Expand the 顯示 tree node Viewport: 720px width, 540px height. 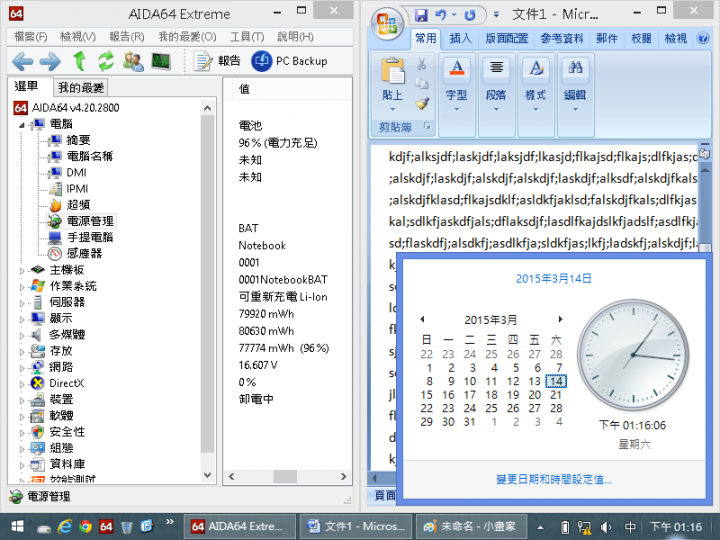22,319
